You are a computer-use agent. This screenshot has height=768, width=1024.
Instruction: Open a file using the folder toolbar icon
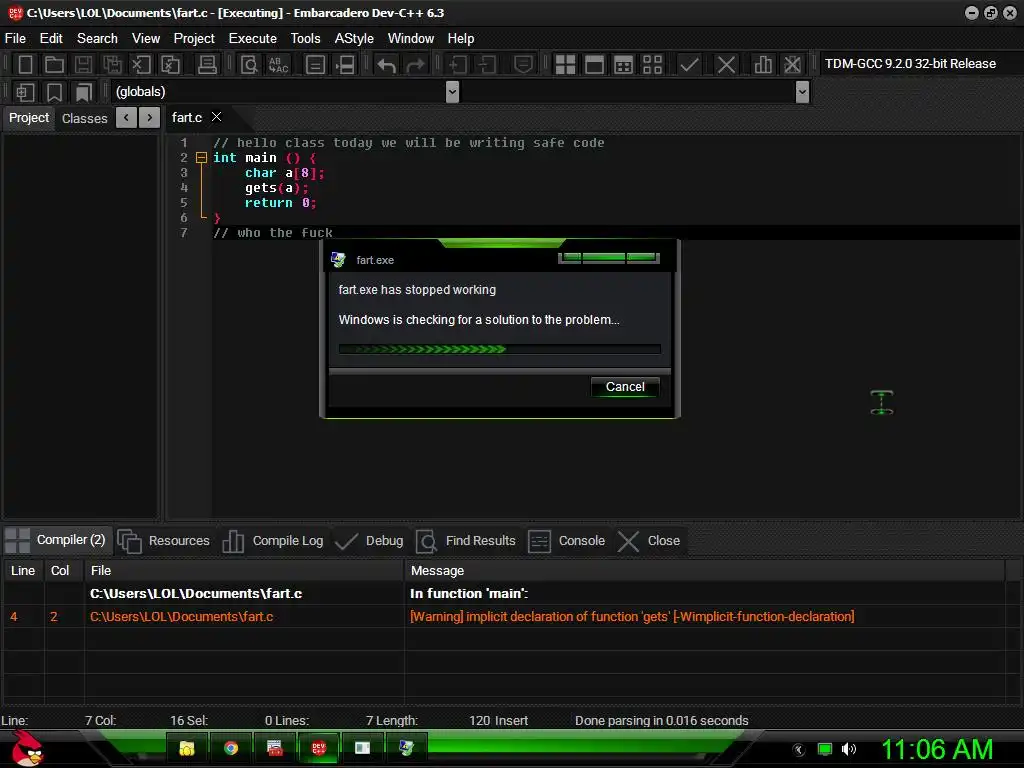[x=54, y=64]
